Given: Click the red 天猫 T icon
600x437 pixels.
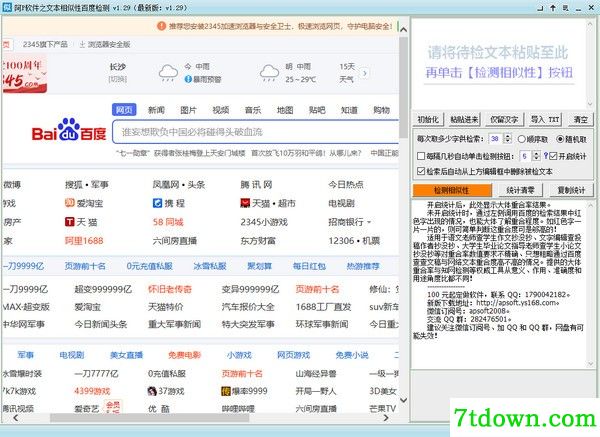Looking at the screenshot, I should click(69, 222).
